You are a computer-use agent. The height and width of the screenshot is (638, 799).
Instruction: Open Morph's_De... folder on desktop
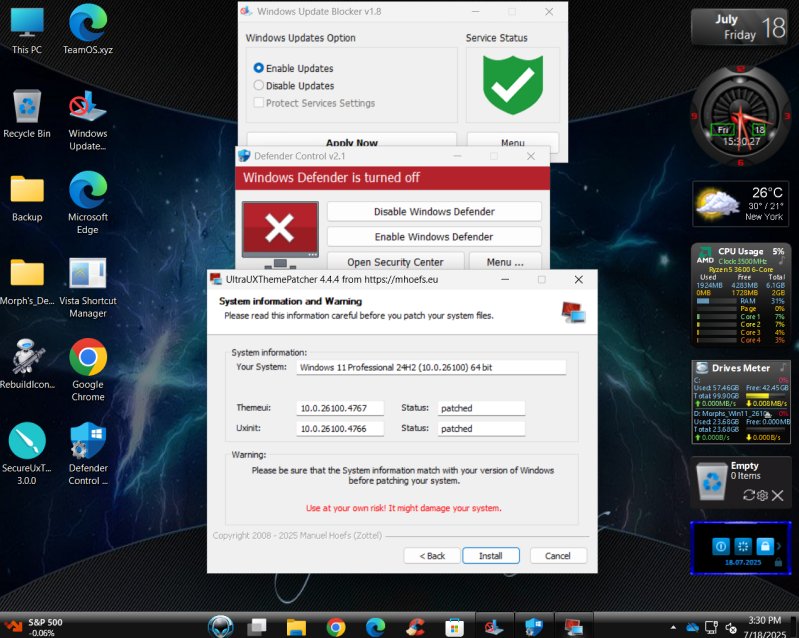(x=27, y=281)
